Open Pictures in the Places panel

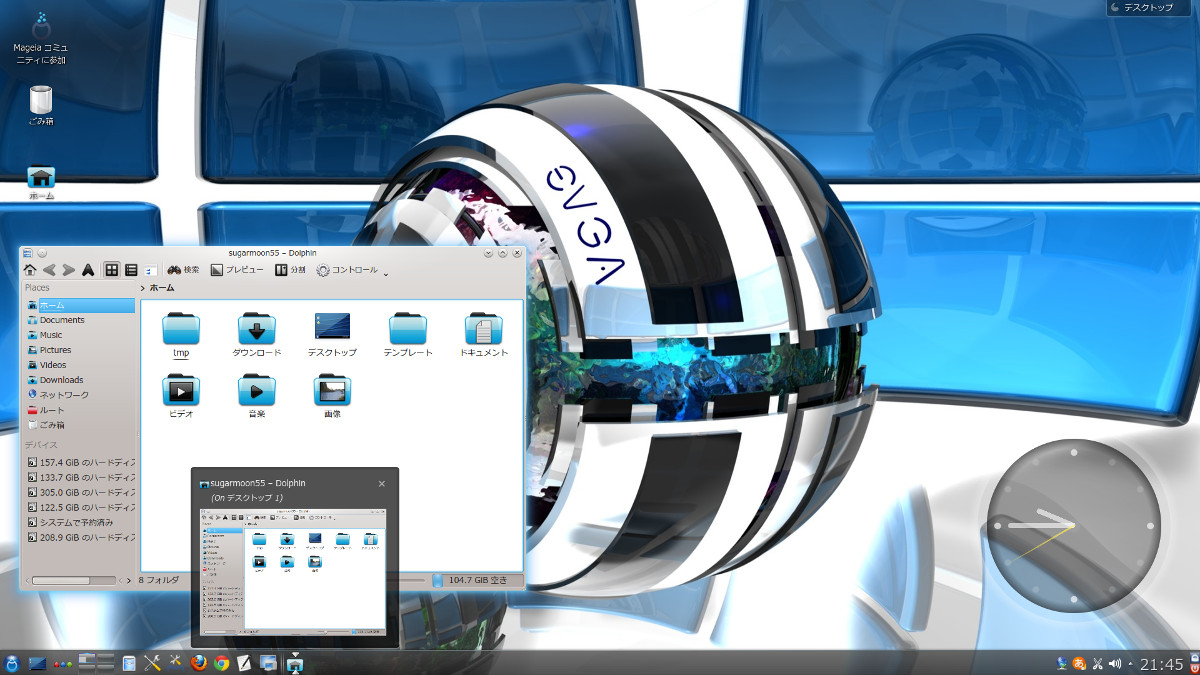[80, 350]
